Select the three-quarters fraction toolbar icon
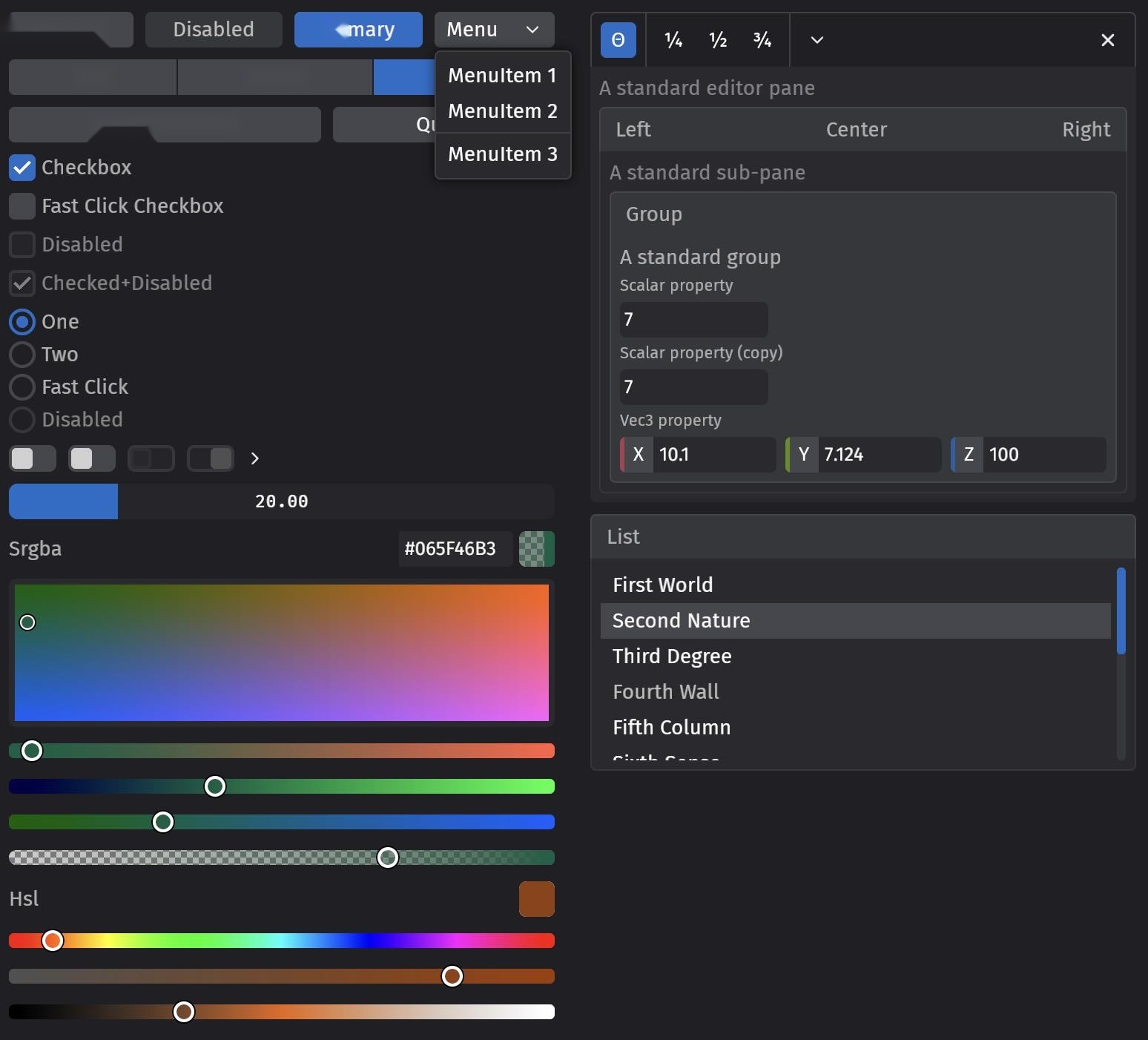The width and height of the screenshot is (1148, 1040). click(762, 40)
